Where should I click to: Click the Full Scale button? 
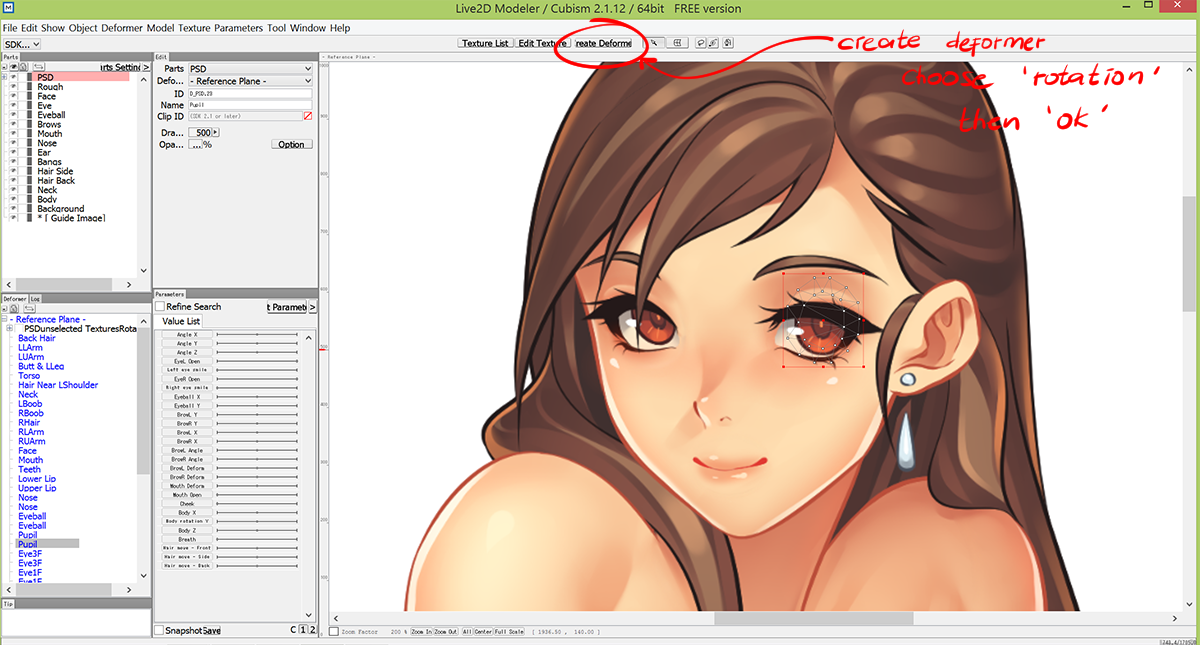pos(509,632)
